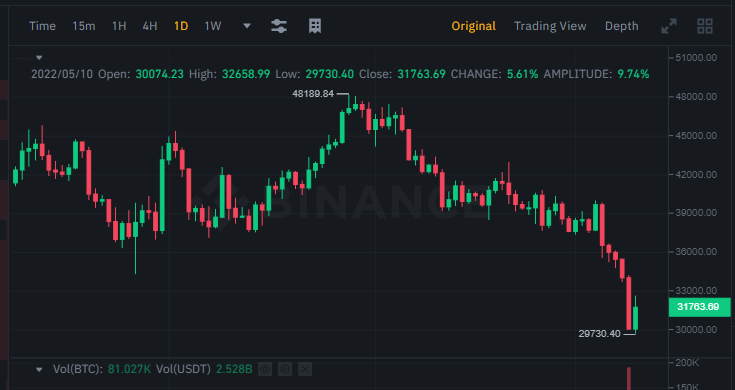This screenshot has width=735, height=390.
Task: Select the 4H candle interval
Action: click(x=150, y=26)
